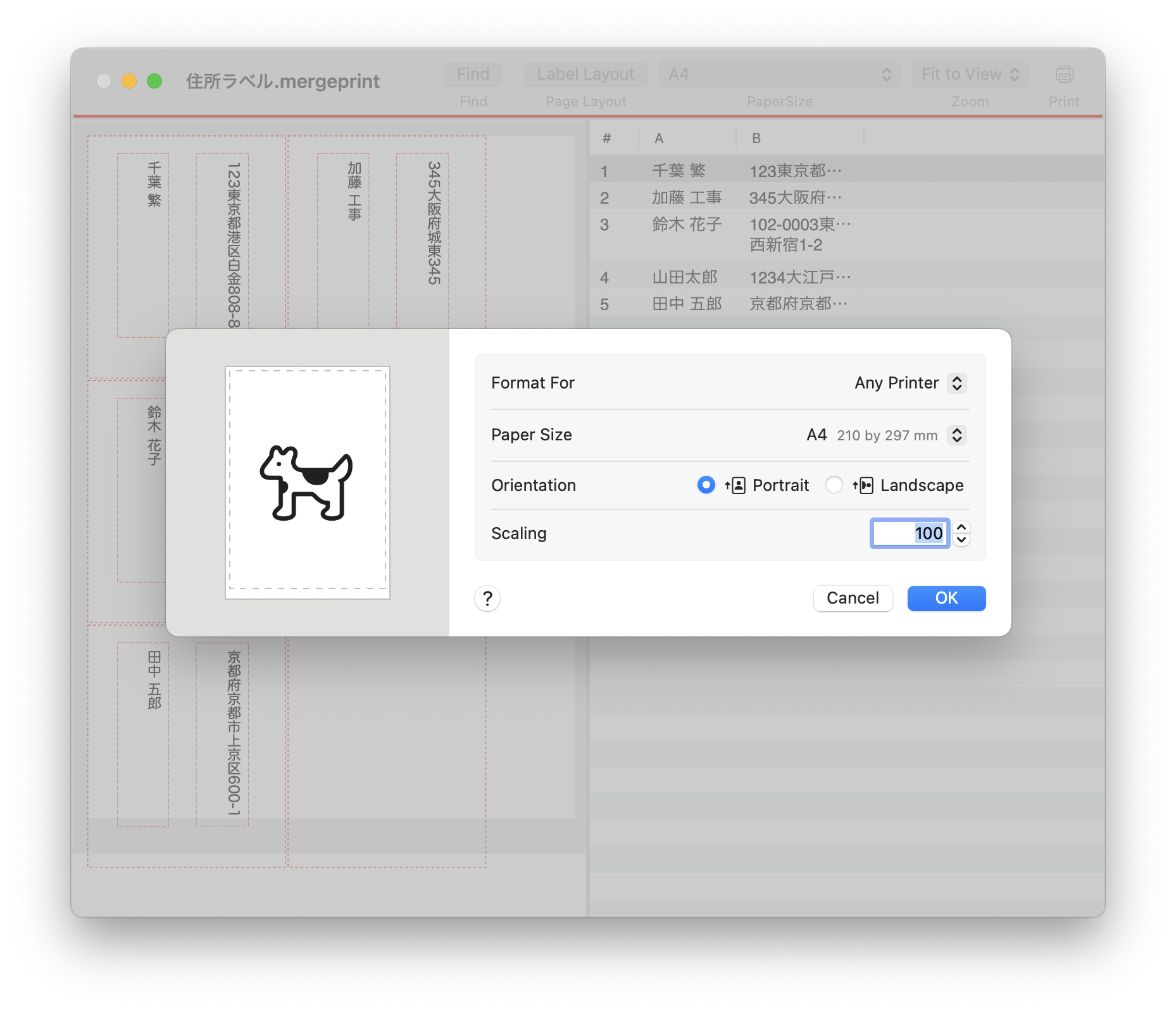
Task: Click the window title 住所ラベル.mergeprint
Action: [283, 82]
